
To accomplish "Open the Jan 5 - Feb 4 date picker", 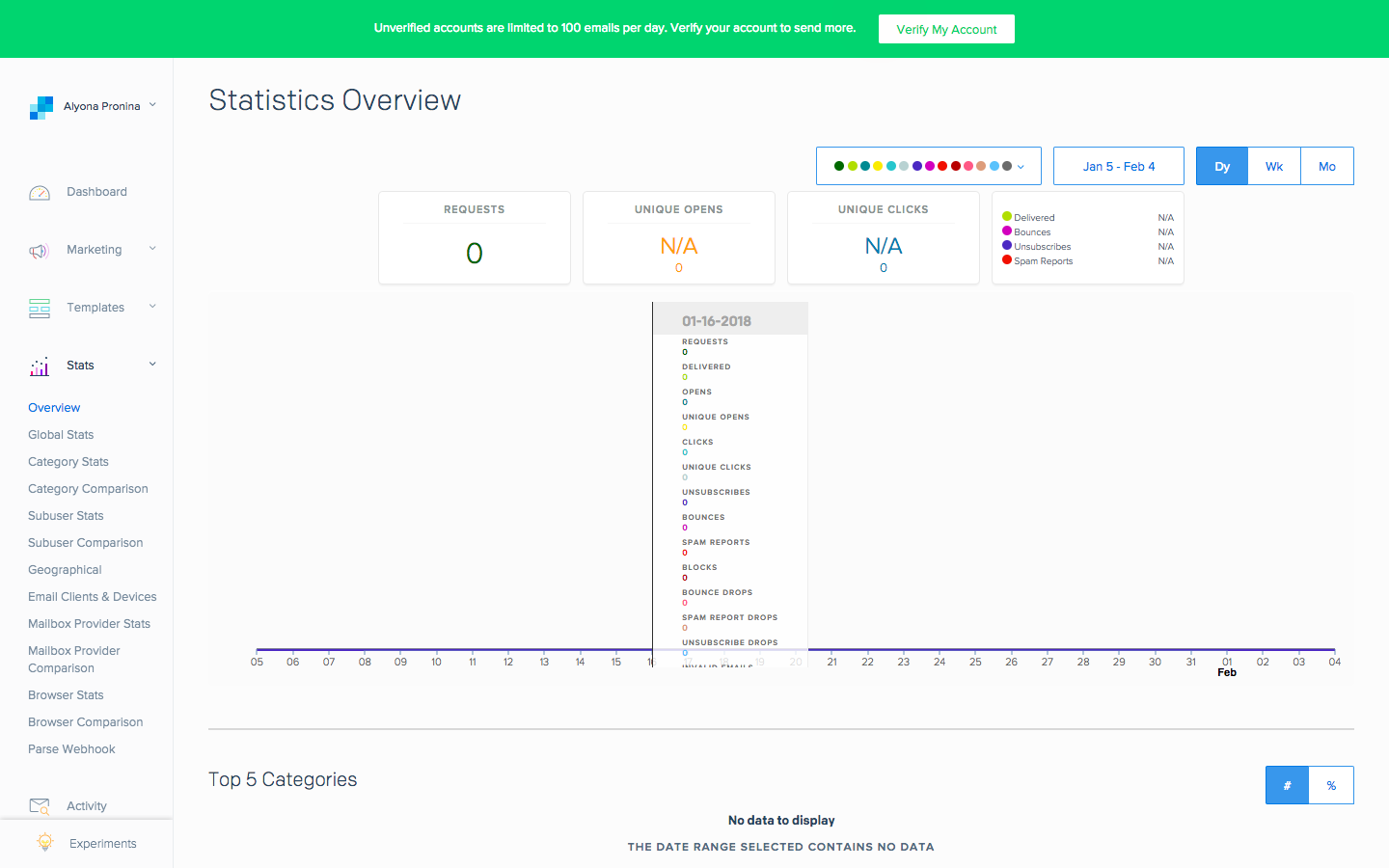I will 1118,165.
